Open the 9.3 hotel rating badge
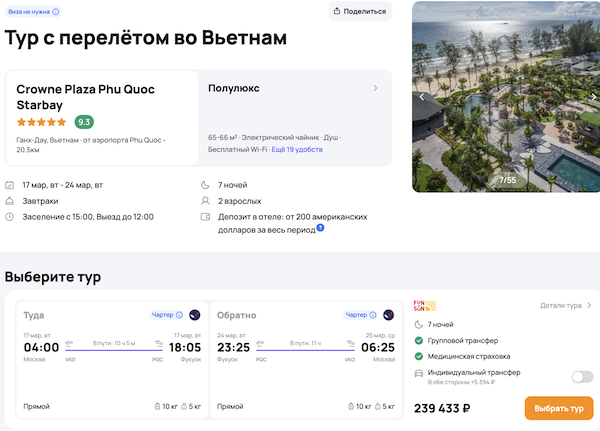The image size is (600, 431). (84, 122)
